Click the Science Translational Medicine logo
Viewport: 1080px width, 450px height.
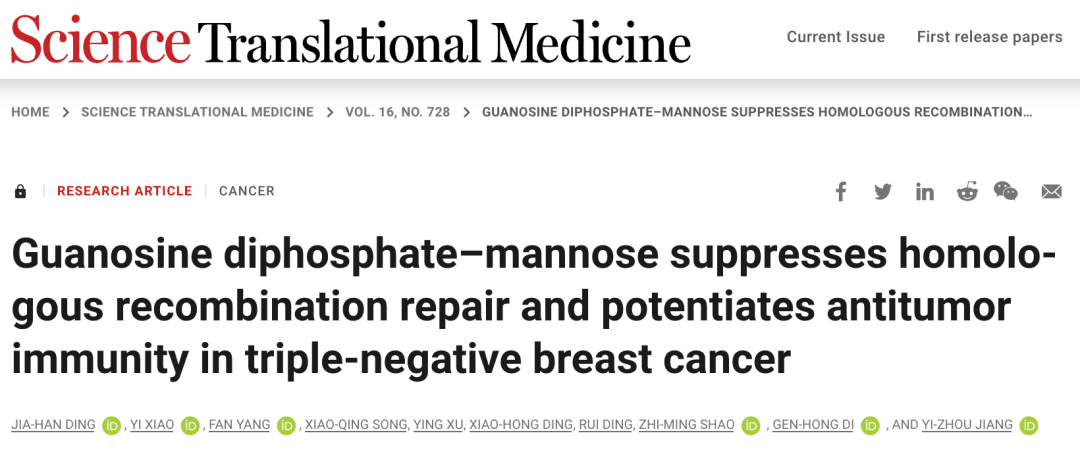351,40
